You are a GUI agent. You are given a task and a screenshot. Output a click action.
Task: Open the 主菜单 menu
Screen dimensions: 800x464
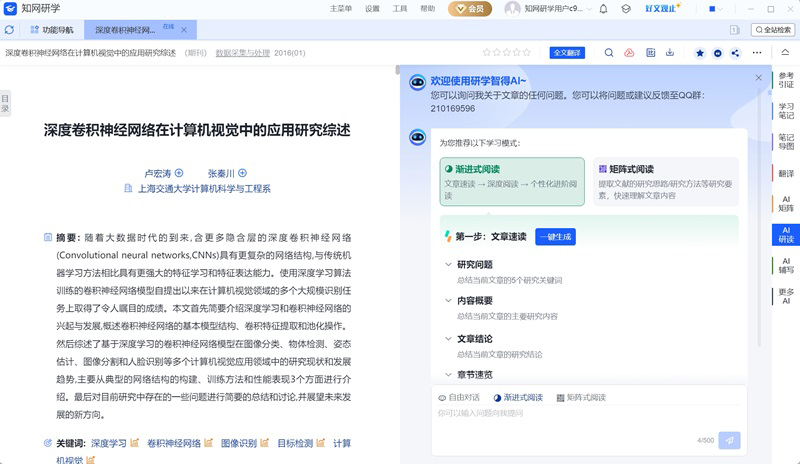pos(341,9)
